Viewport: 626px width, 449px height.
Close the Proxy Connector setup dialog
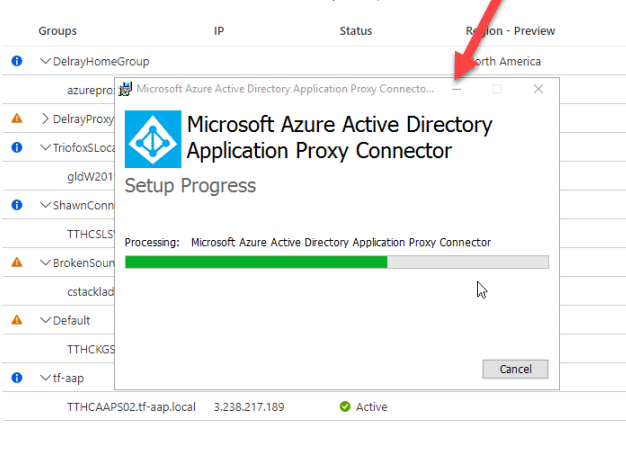pyautogui.click(x=538, y=89)
